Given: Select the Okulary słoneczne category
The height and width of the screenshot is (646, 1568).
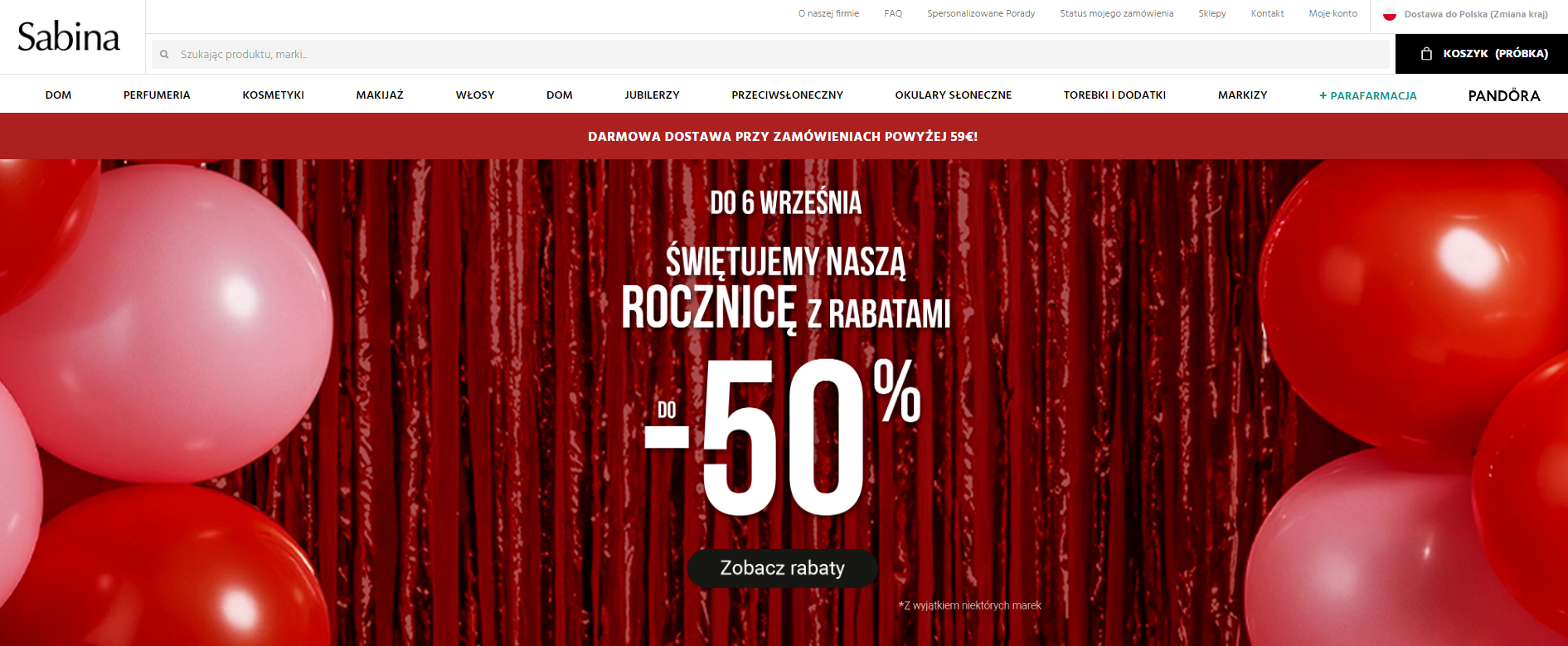Looking at the screenshot, I should point(954,95).
